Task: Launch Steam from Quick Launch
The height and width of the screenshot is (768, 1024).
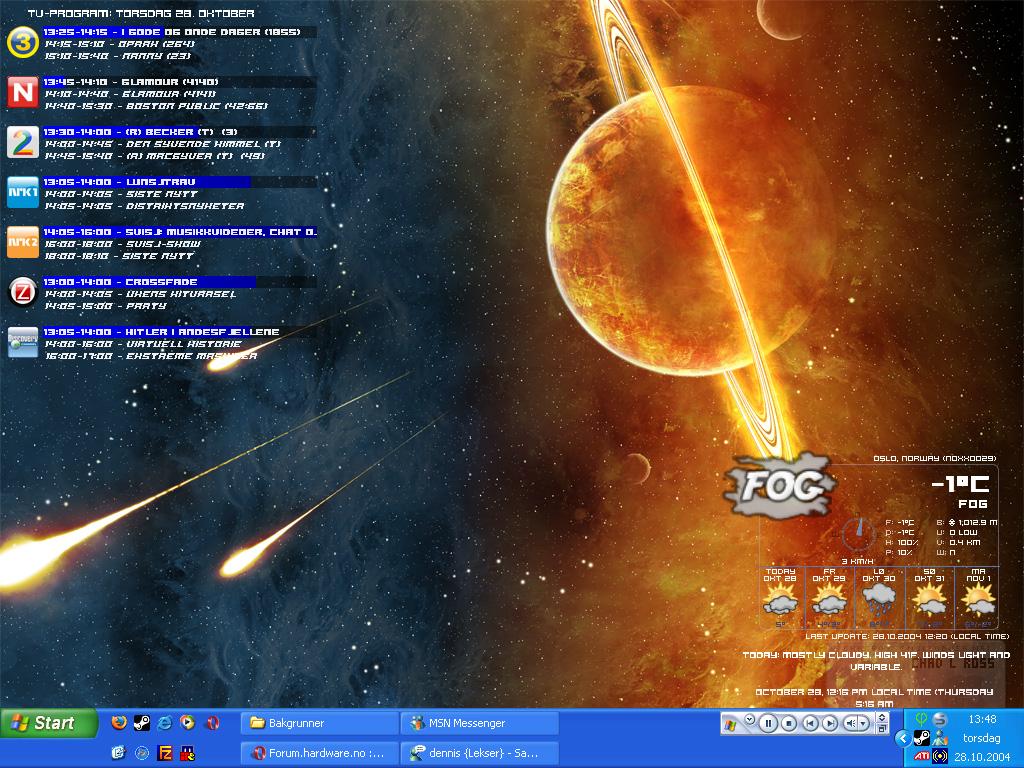Action: (142, 722)
